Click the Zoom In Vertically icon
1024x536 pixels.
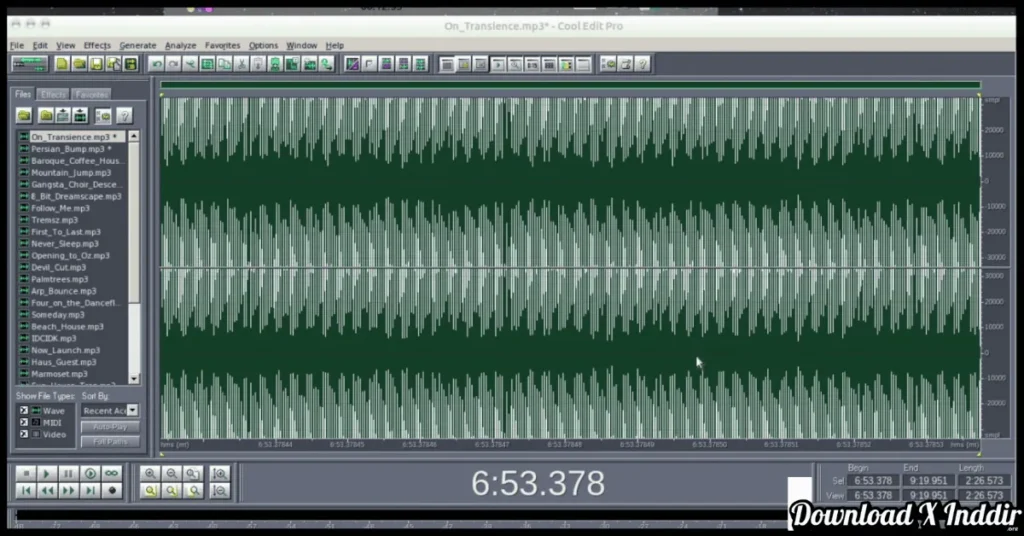point(220,473)
